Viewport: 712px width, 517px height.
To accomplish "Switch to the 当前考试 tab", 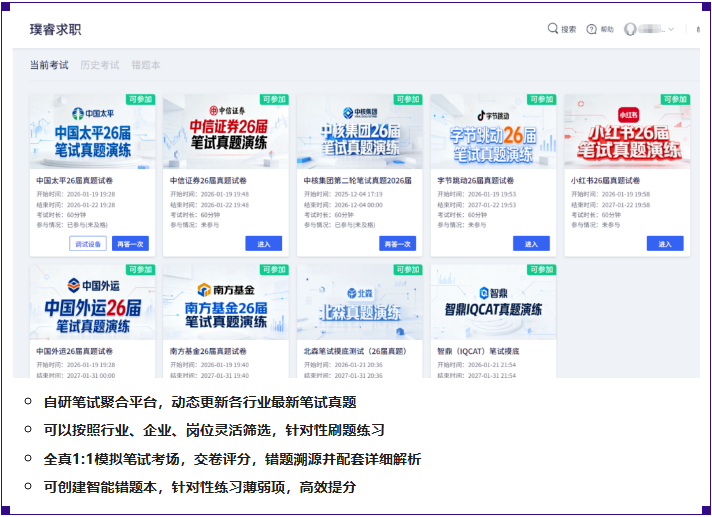I will [49, 65].
